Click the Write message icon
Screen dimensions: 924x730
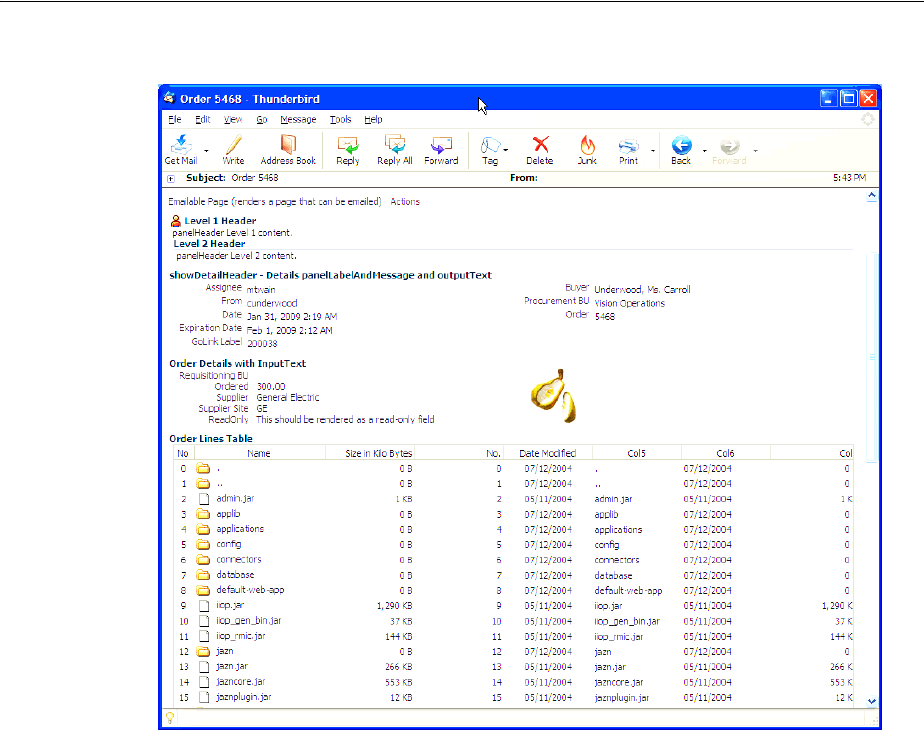pyautogui.click(x=233, y=145)
